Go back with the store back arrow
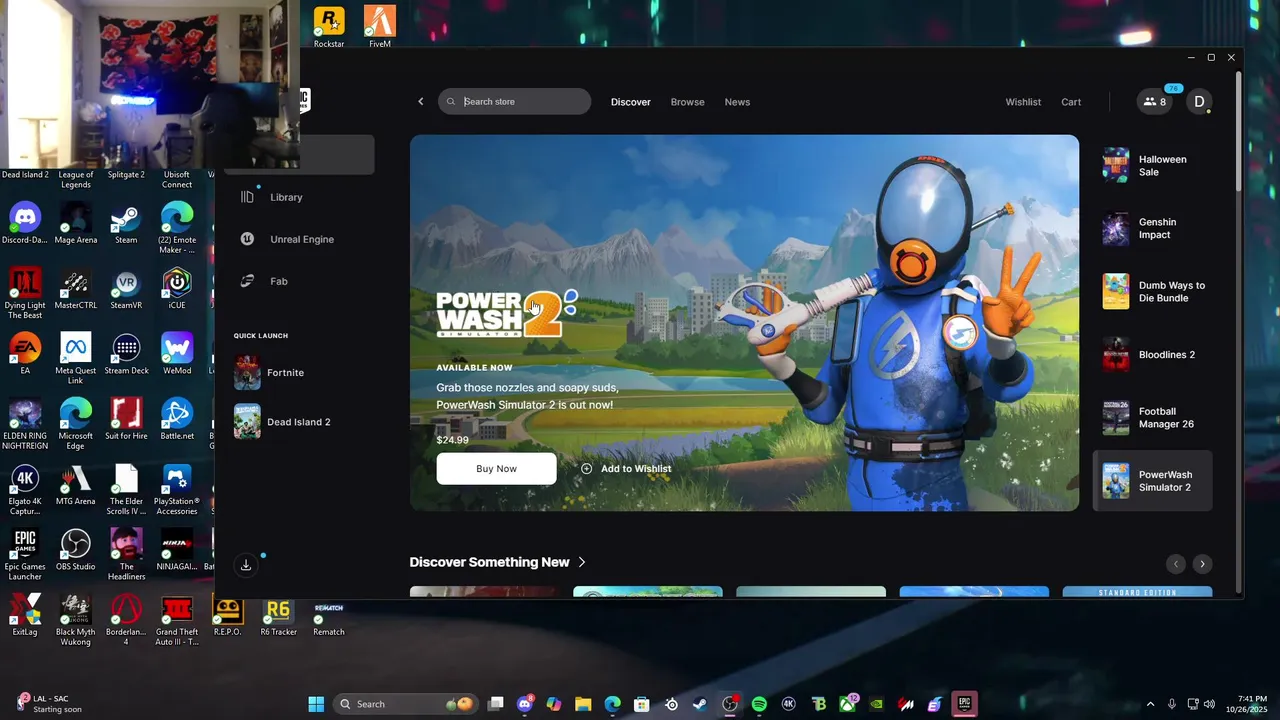This screenshot has height=720, width=1280. 421,102
